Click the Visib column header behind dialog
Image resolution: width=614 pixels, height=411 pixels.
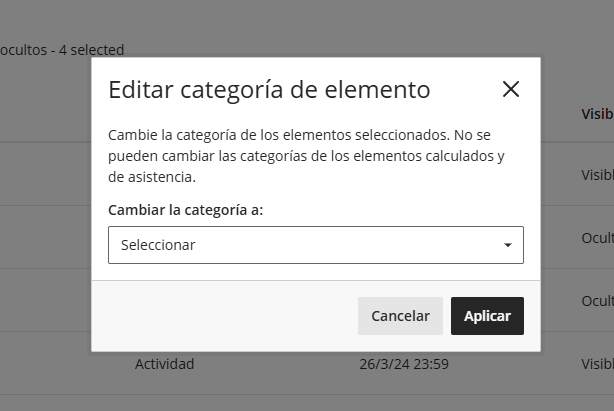pyautogui.click(x=598, y=114)
